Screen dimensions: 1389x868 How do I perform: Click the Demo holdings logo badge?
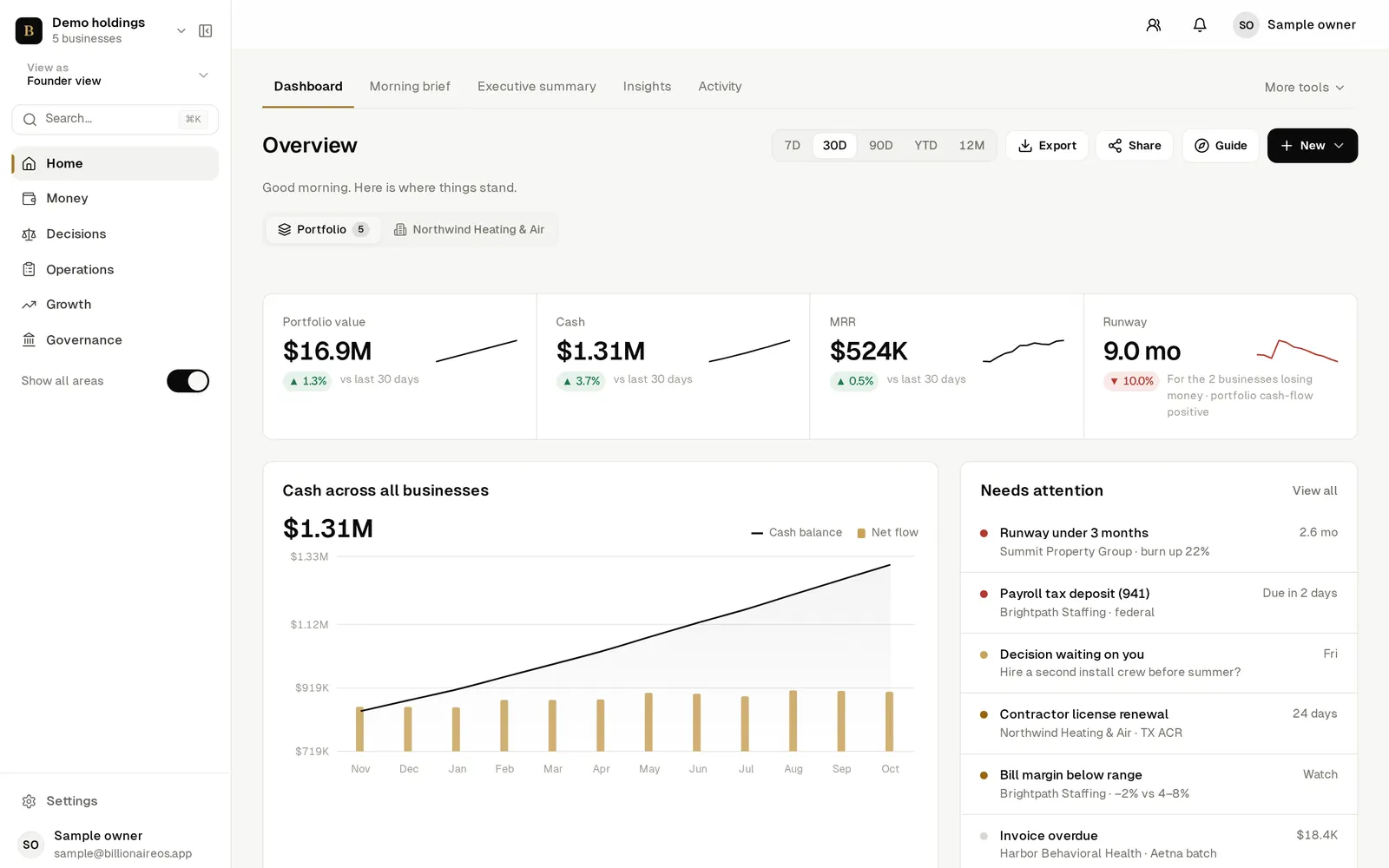tap(29, 30)
